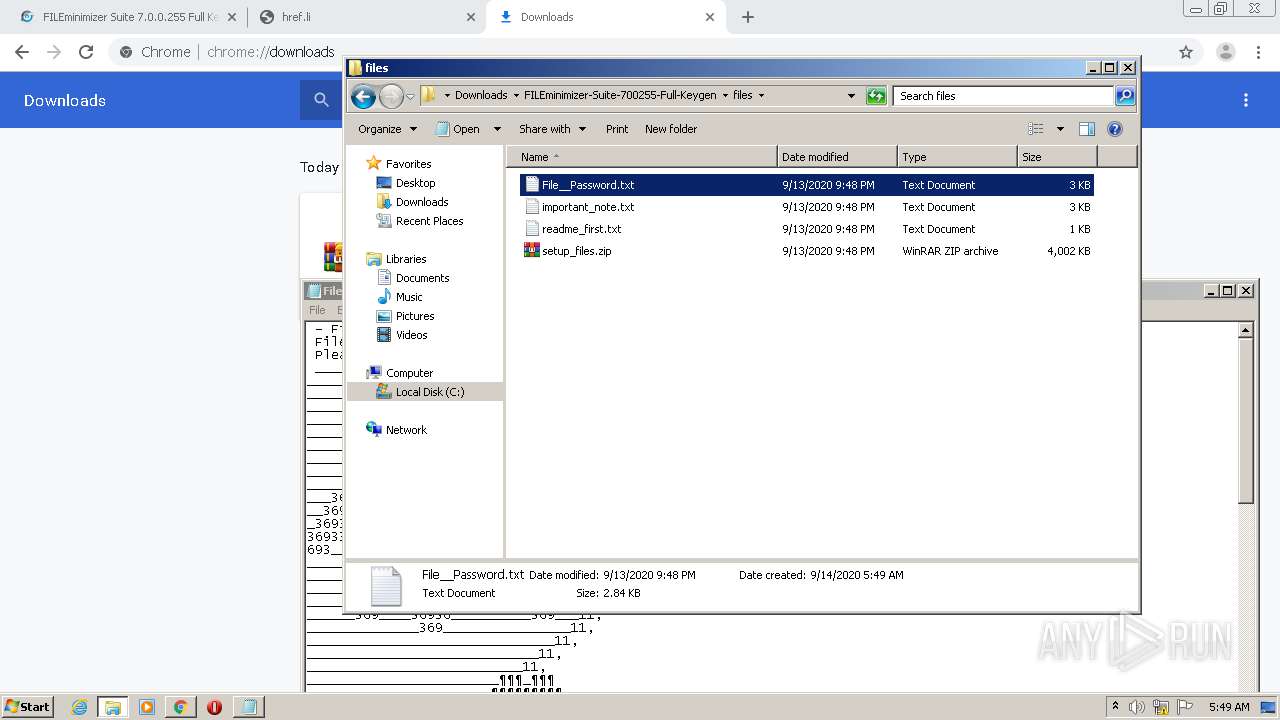
Task: Click Print in Explorer toolbar
Action: (x=617, y=129)
